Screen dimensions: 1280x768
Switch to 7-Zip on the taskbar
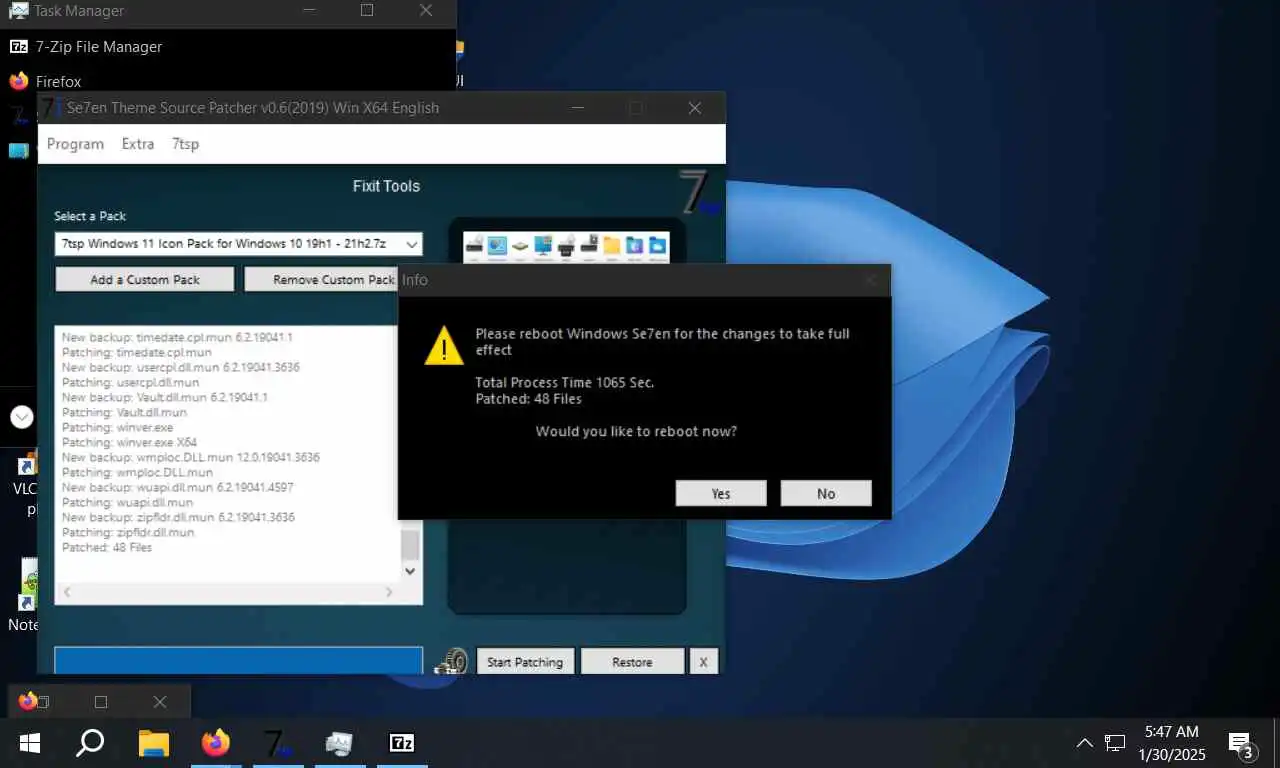point(401,743)
